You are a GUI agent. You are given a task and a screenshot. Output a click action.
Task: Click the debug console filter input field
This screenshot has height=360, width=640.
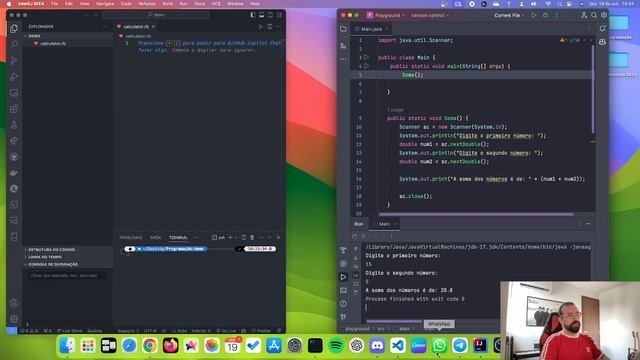point(67,276)
